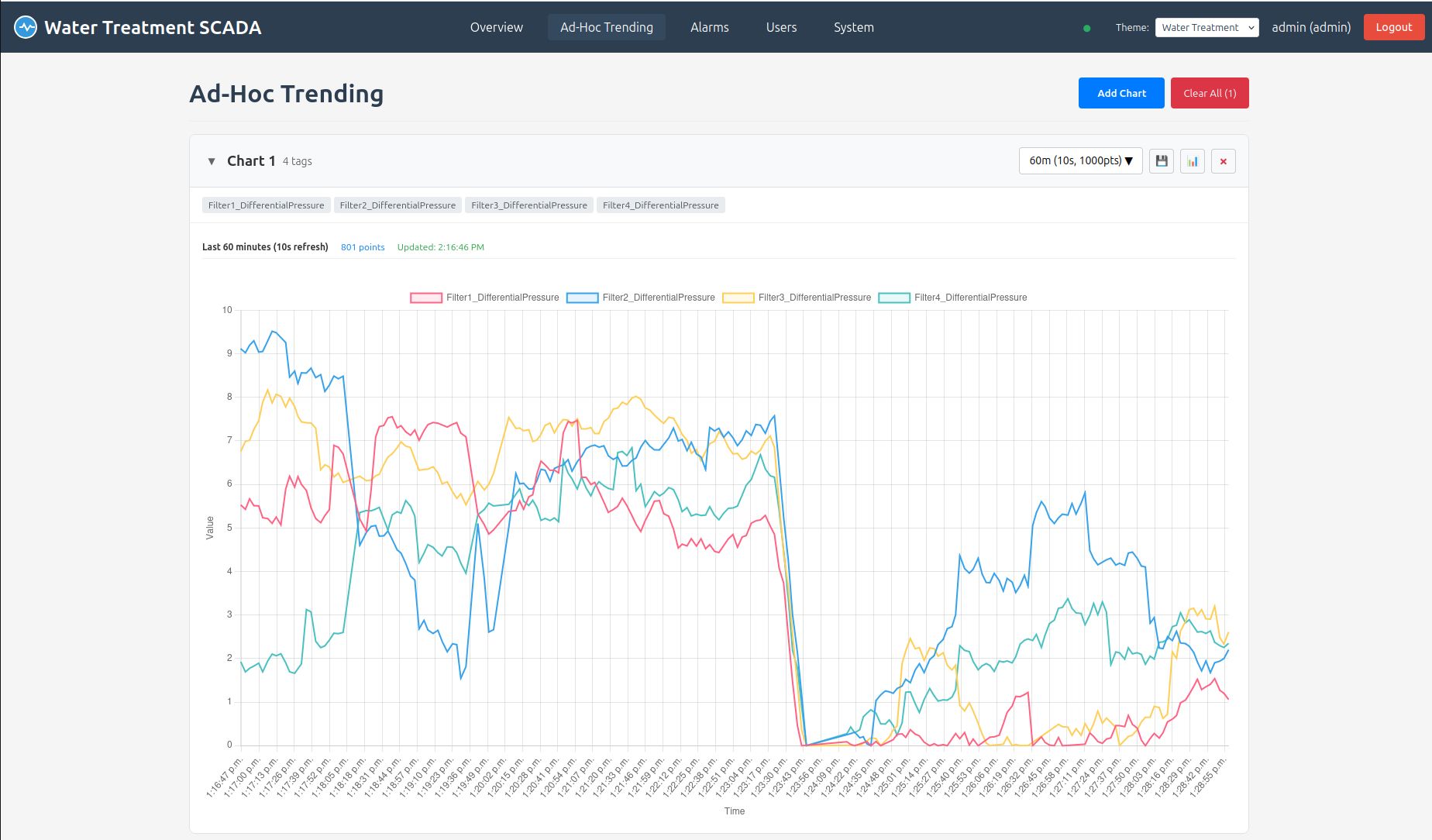Click the "4 tags" count text

click(298, 161)
